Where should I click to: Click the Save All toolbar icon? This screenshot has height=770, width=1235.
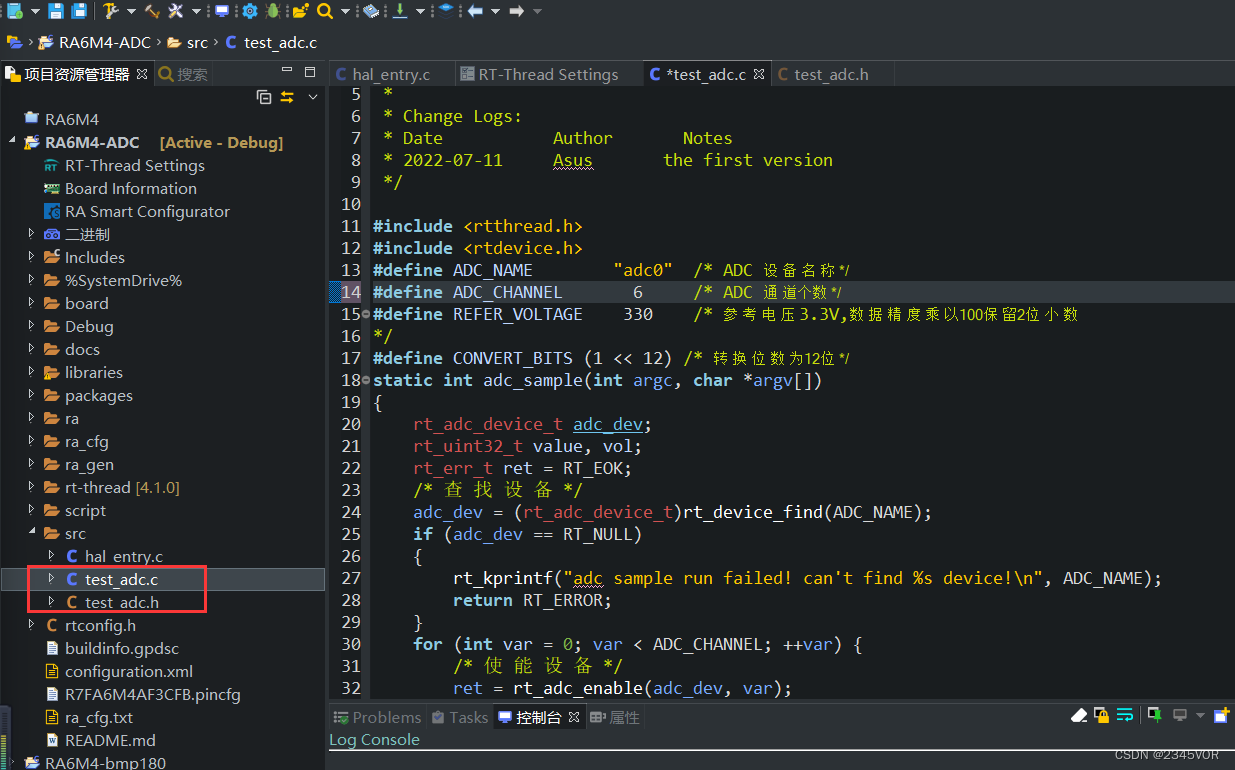pyautogui.click(x=79, y=11)
